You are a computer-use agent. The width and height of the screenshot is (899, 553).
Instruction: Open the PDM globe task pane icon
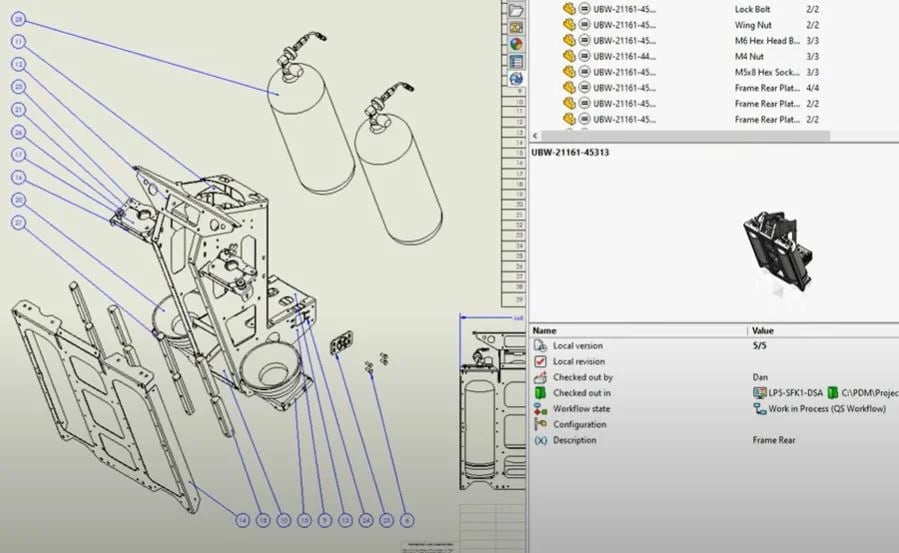[515, 79]
